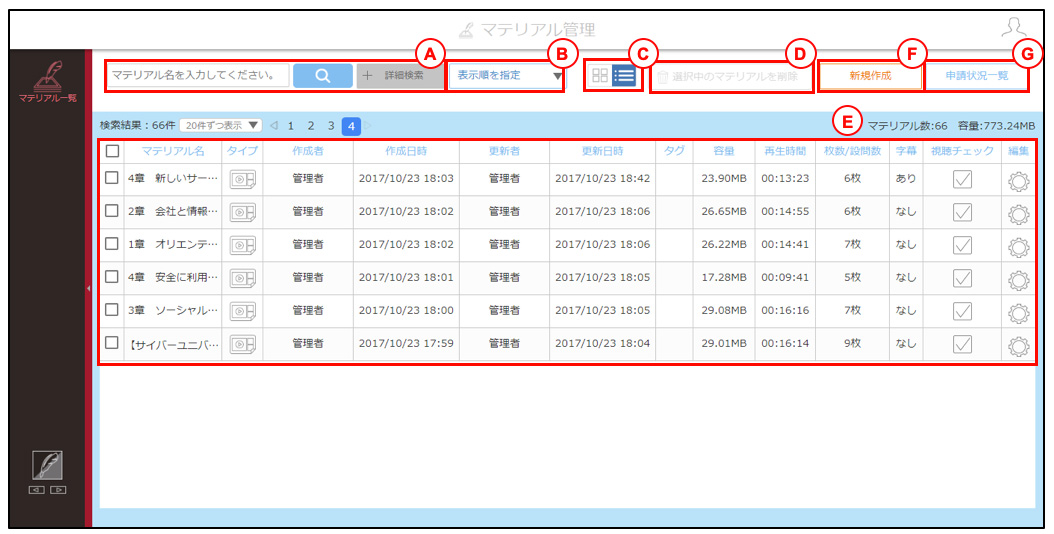Screen dimensions: 1054x534
Task: Tick the select-all header checkbox
Action: [112, 151]
